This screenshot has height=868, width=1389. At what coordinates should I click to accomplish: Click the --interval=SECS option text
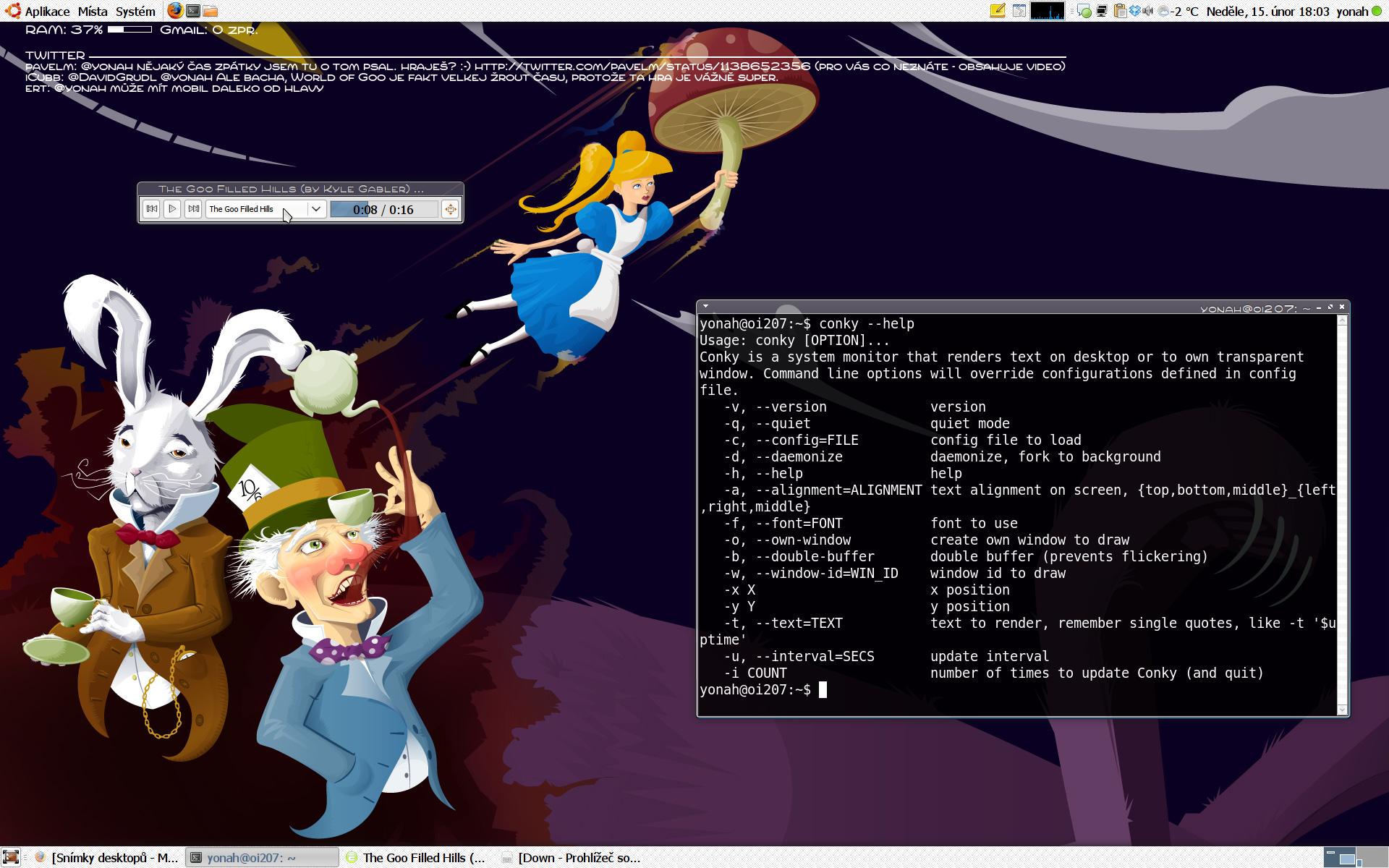[815, 657]
